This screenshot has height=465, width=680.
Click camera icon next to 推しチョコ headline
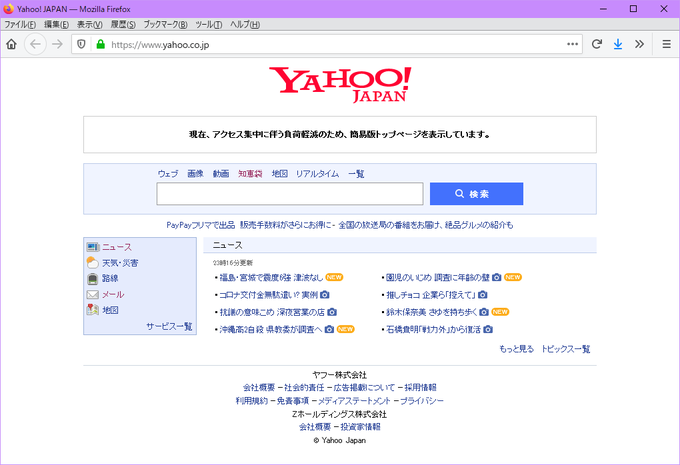click(x=483, y=295)
